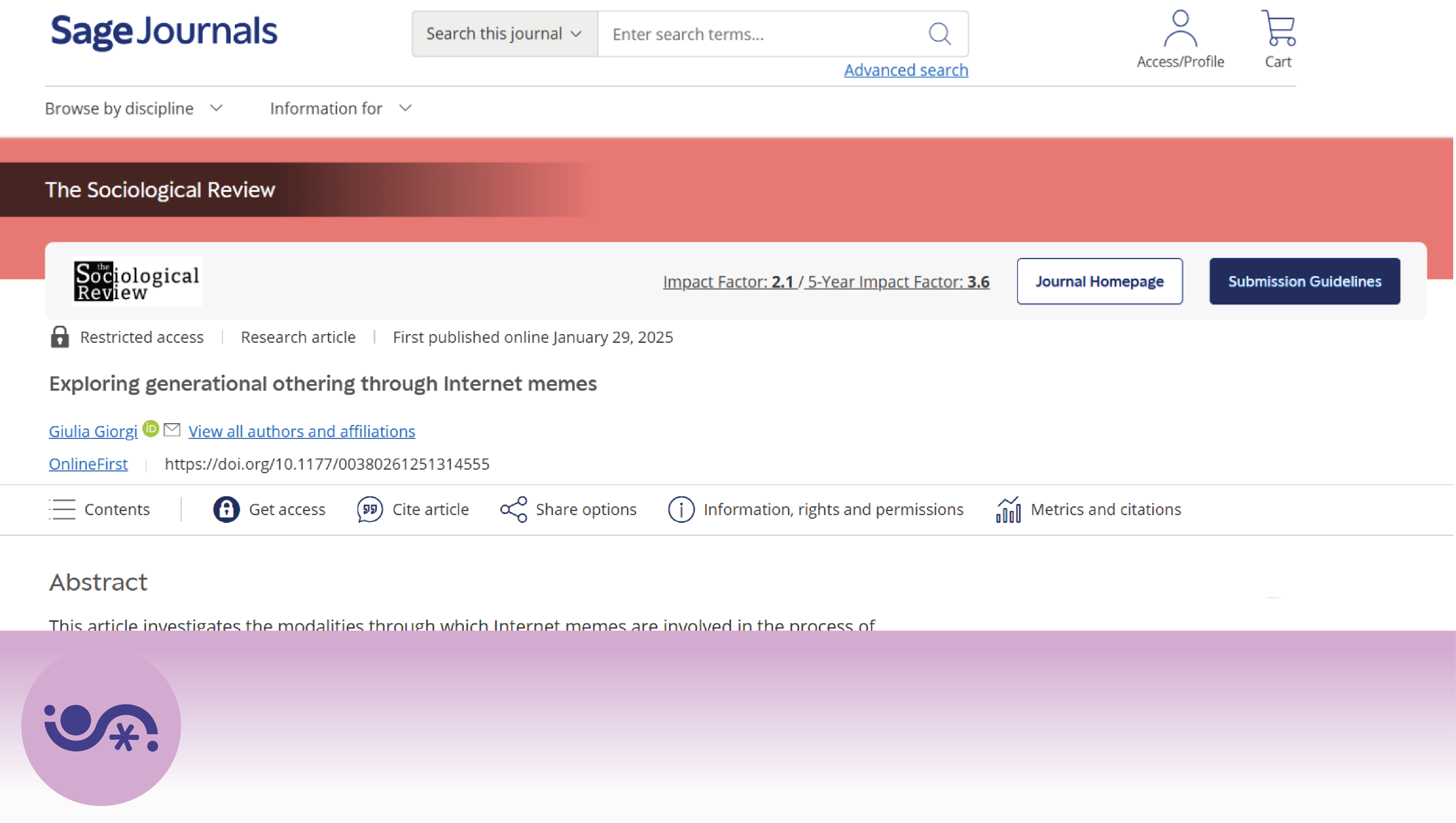Image resolution: width=1456 pixels, height=823 pixels.
Task: Expand the Browse by discipline menu
Action: click(134, 109)
